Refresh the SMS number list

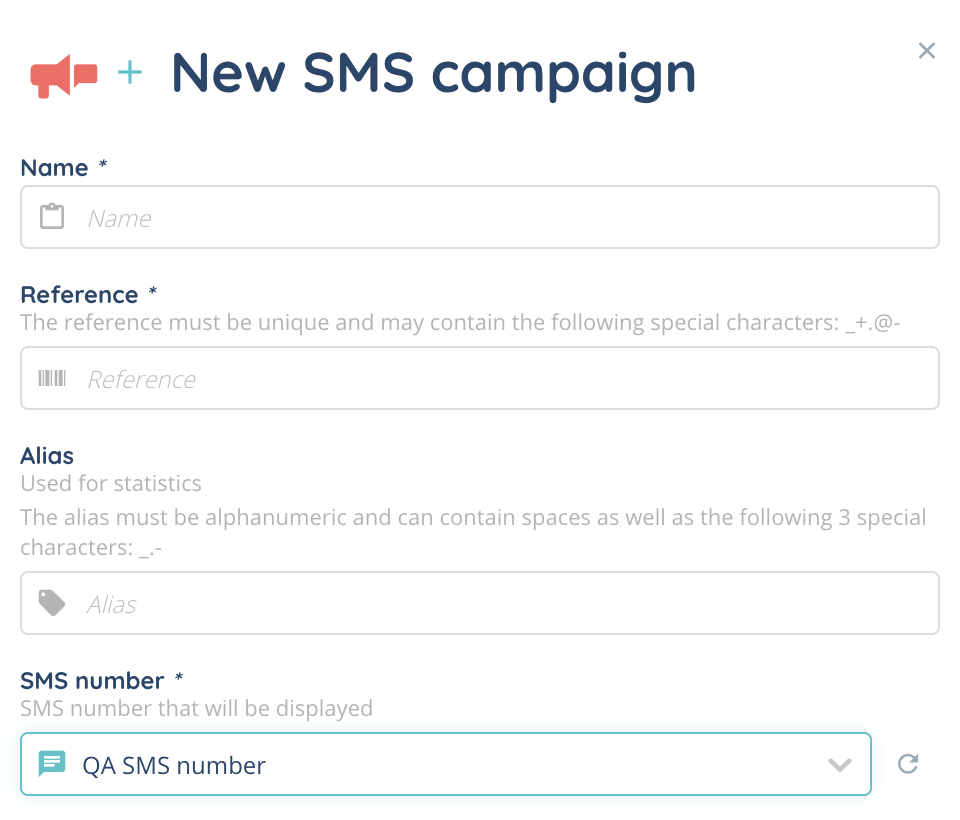click(908, 764)
